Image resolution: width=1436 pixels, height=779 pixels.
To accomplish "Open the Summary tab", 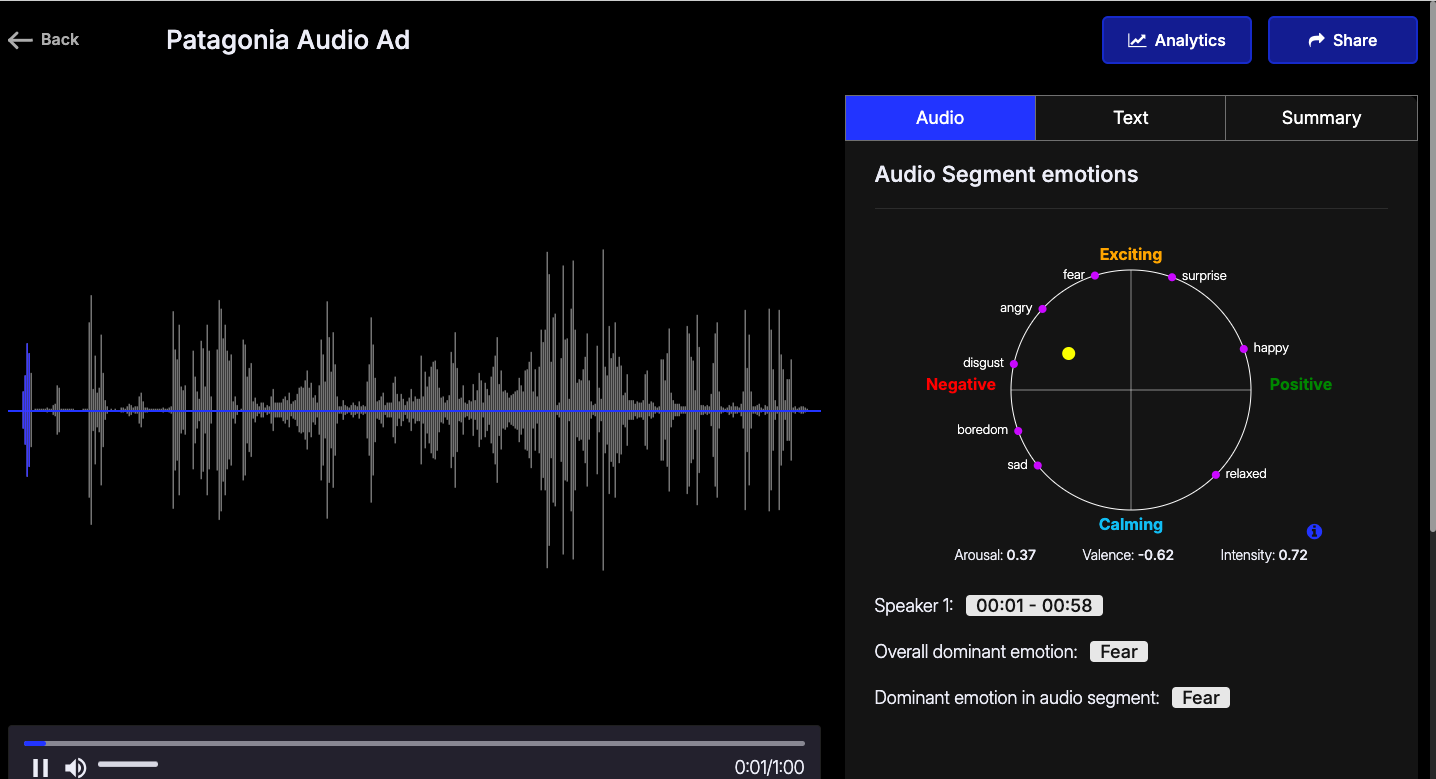I will pyautogui.click(x=1321, y=118).
